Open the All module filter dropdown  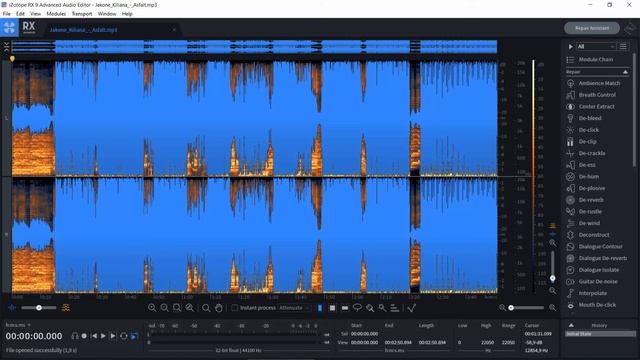click(596, 47)
